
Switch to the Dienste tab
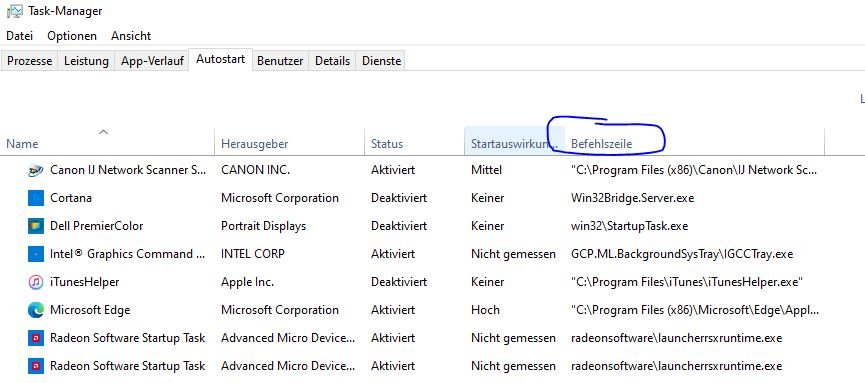(381, 61)
